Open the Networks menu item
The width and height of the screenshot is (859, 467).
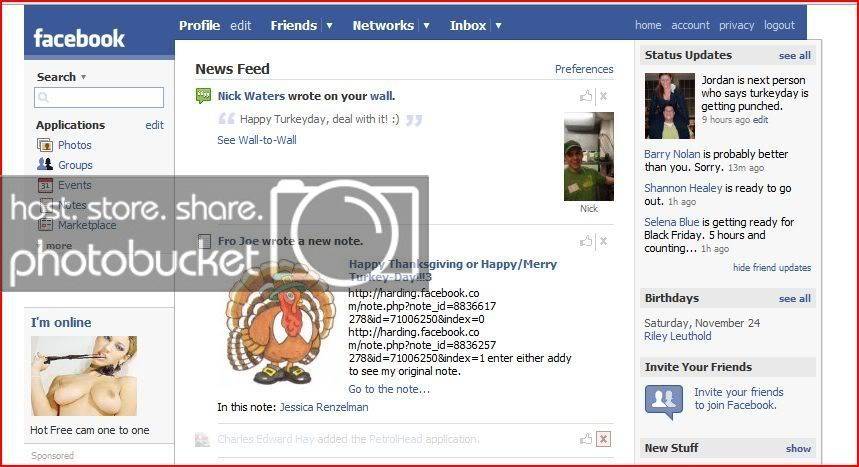(x=383, y=25)
